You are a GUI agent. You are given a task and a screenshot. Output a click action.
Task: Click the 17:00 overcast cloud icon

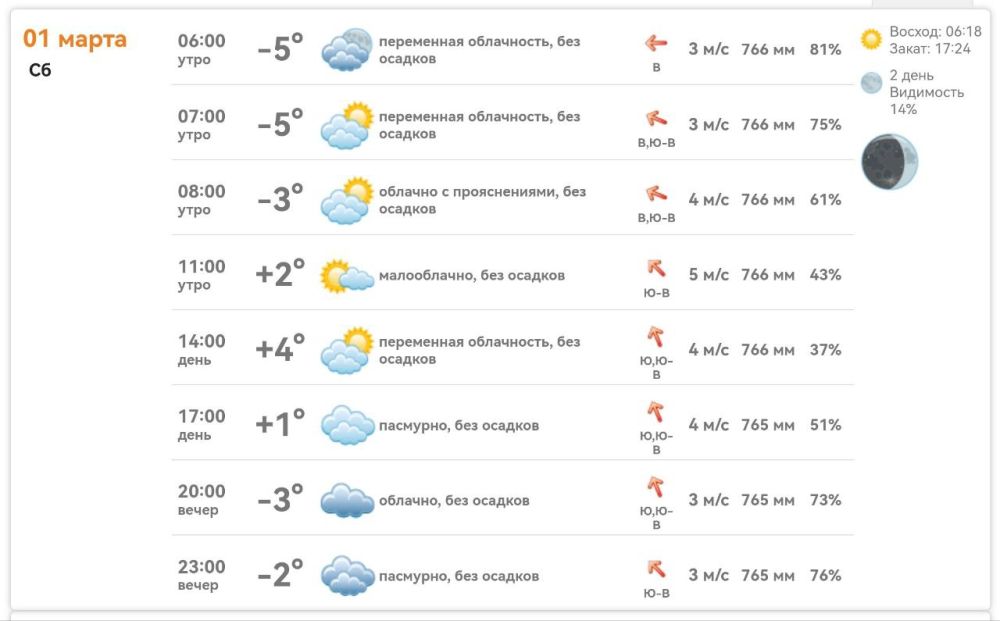(347, 425)
